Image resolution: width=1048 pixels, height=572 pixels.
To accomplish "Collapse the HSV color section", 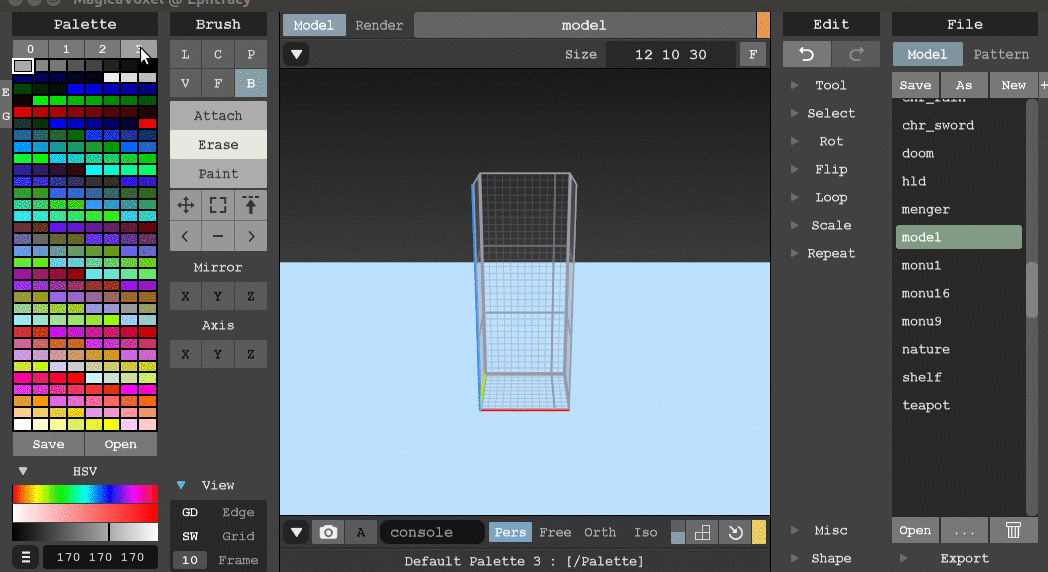I will pyautogui.click(x=23, y=471).
